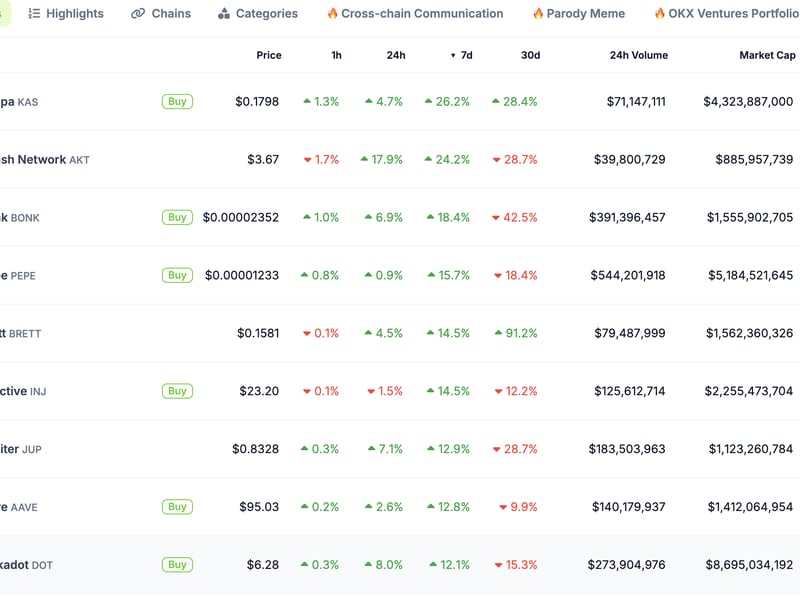800x600 pixels.
Task: Click the Chains icon in the tab bar
Action: pyautogui.click(x=139, y=14)
